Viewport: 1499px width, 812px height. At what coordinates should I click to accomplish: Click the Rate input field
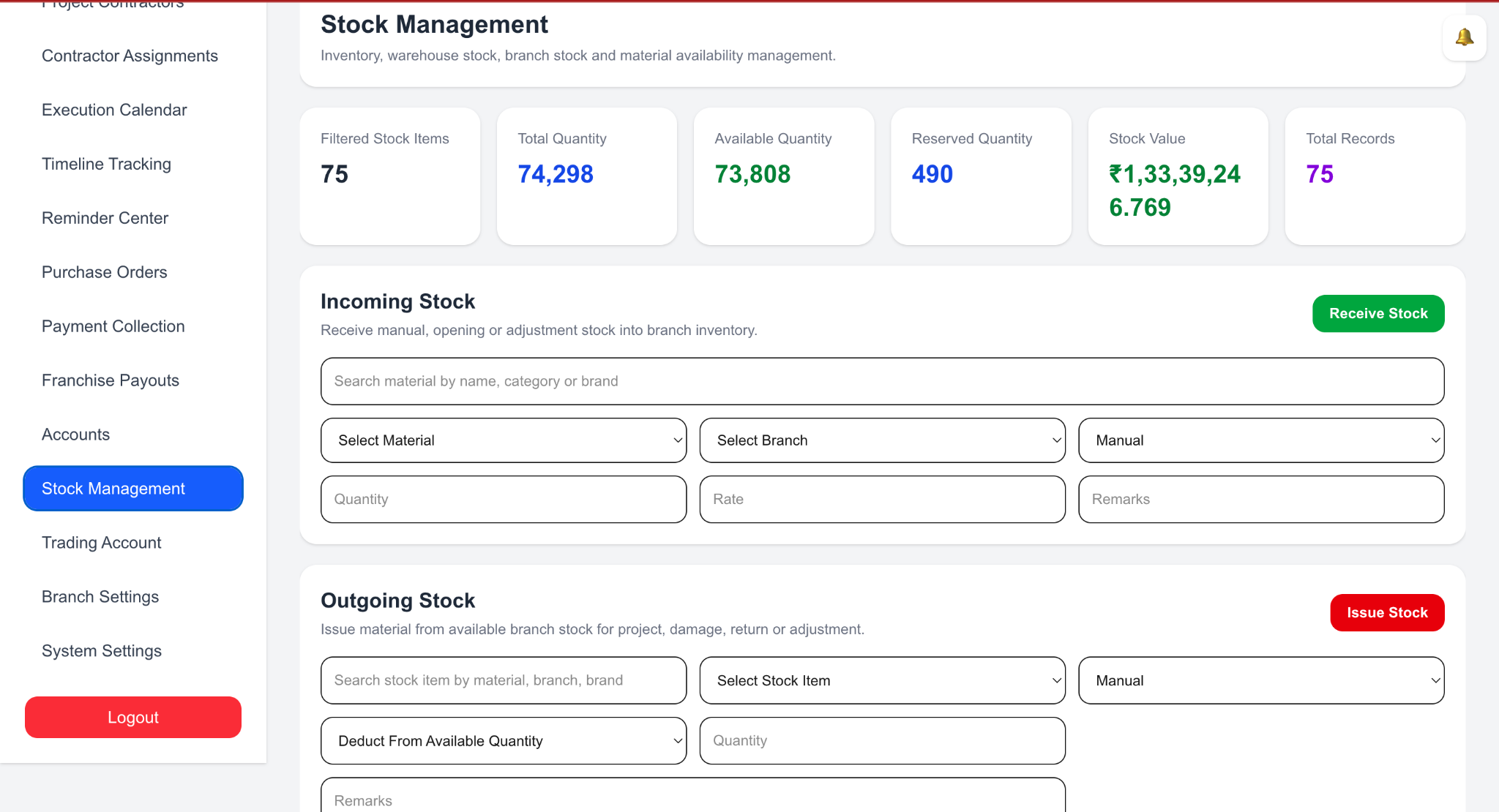tap(882, 500)
